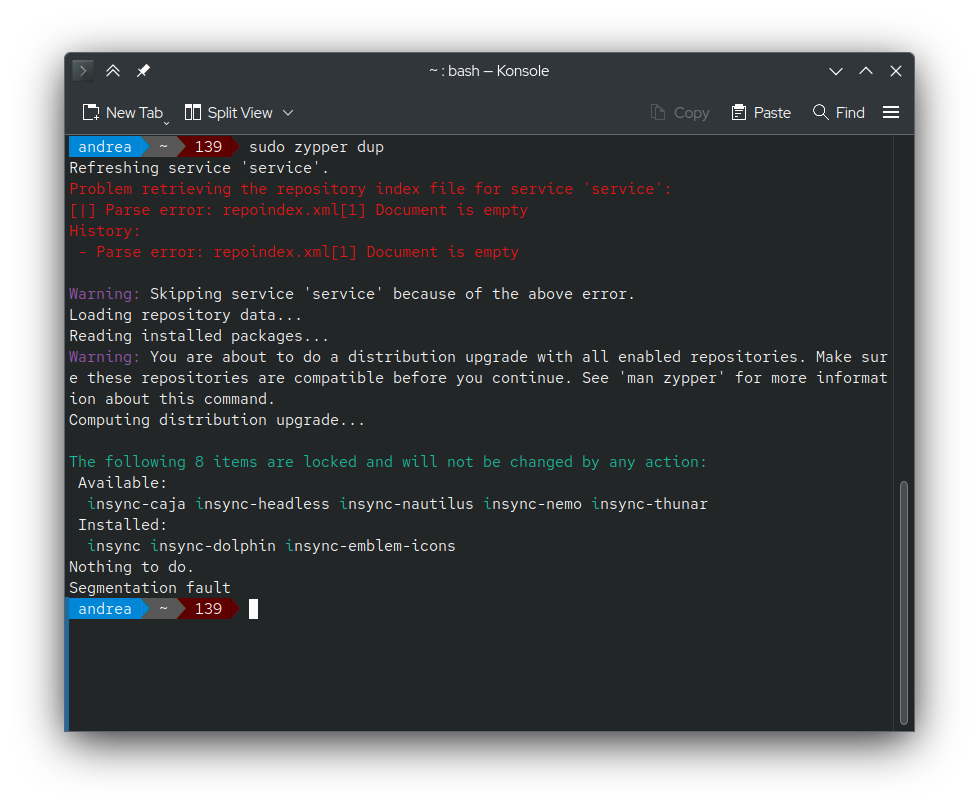Open the hamburger main menu
This screenshot has height=808, width=979.
coord(891,113)
